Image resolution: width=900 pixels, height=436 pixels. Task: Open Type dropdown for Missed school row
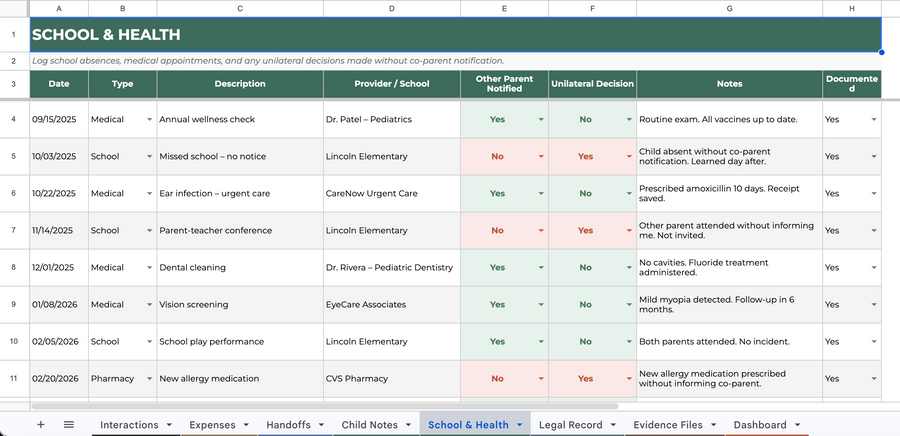tap(149, 157)
